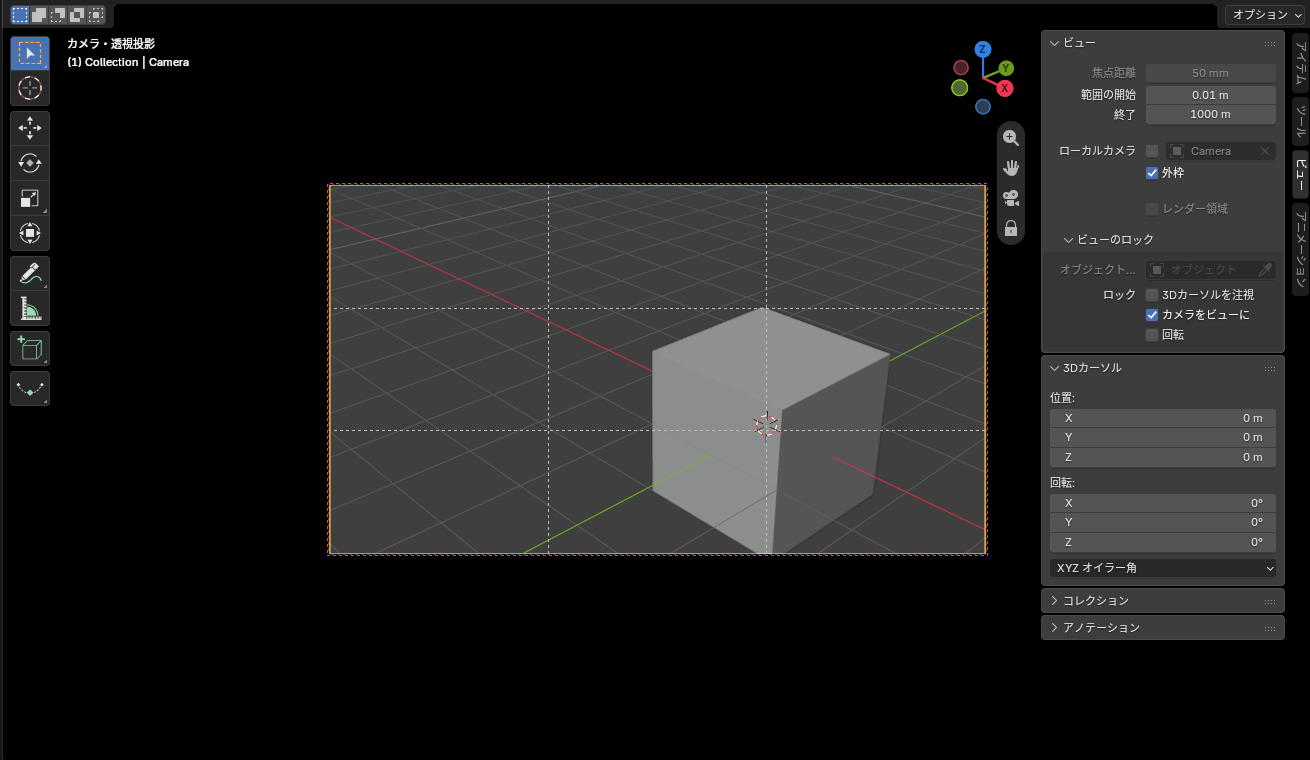The image size is (1310, 760).
Task: Open the XYZ オイラー角 rotation mode dropdown
Action: [1163, 568]
